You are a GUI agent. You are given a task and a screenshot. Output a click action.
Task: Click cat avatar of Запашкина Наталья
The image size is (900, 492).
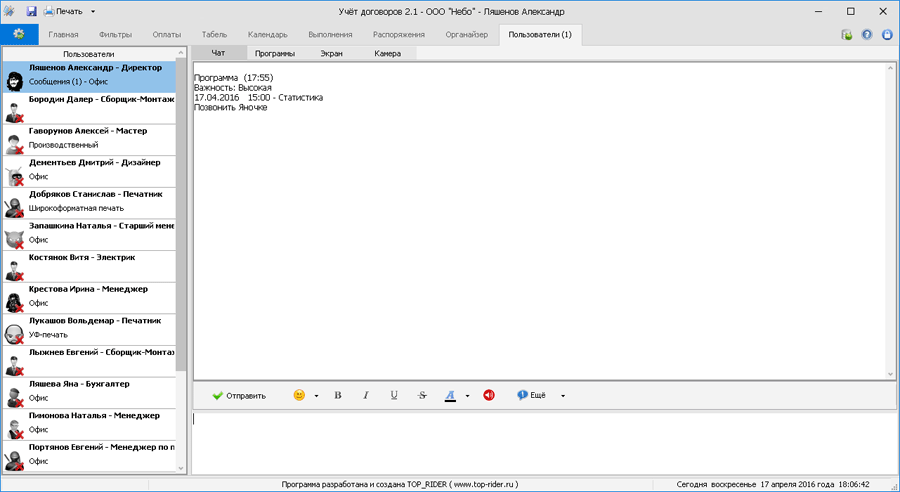click(x=14, y=239)
